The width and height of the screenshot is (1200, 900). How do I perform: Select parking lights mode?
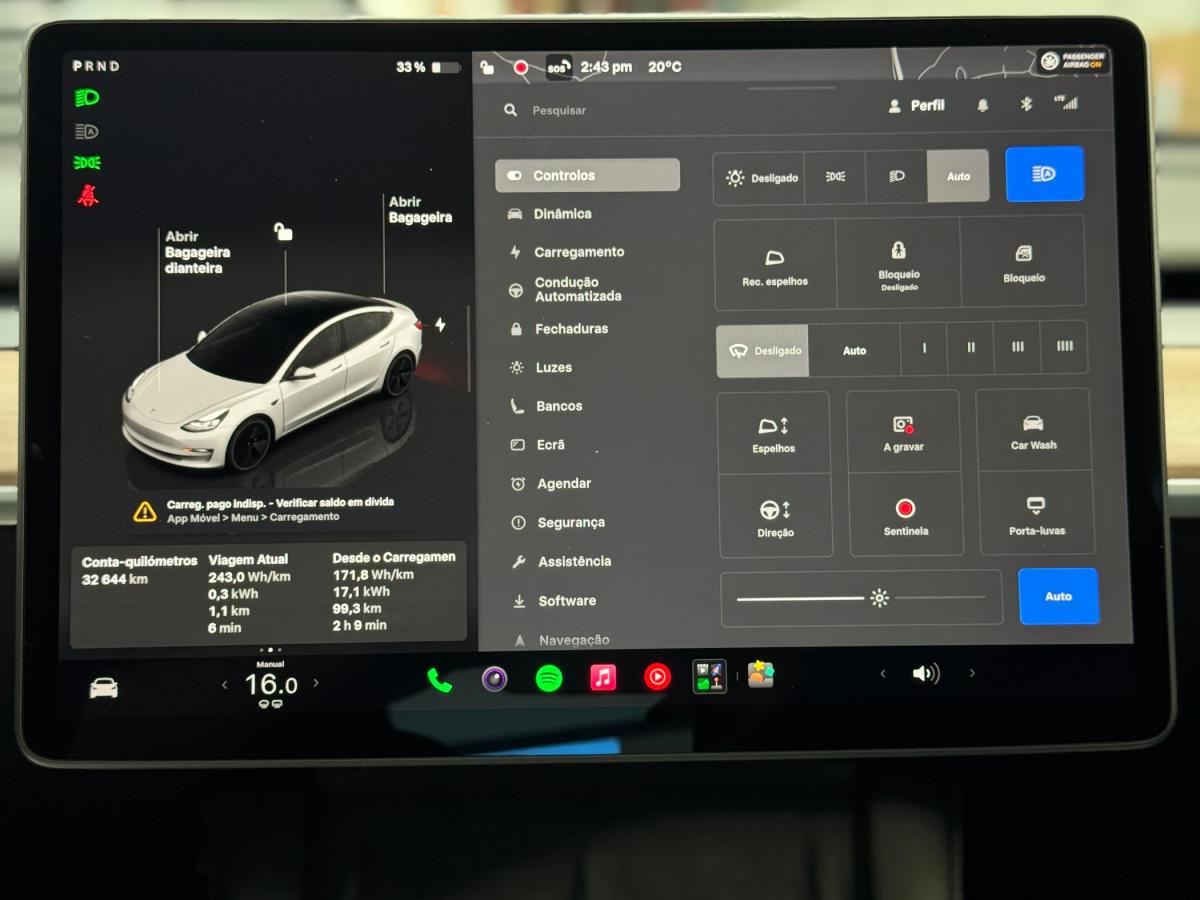coord(835,176)
